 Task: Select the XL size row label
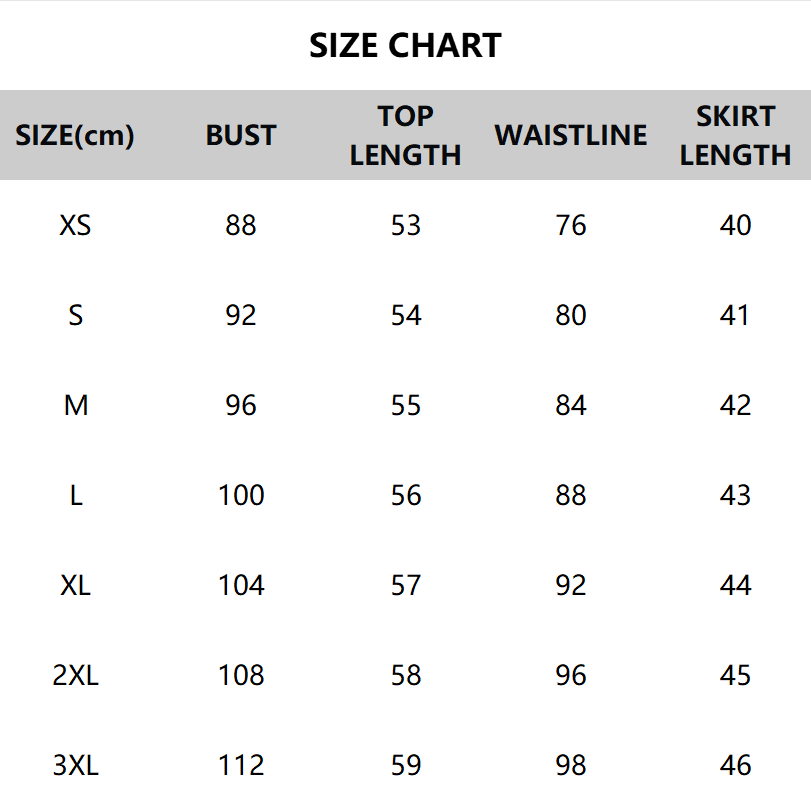click(x=75, y=586)
